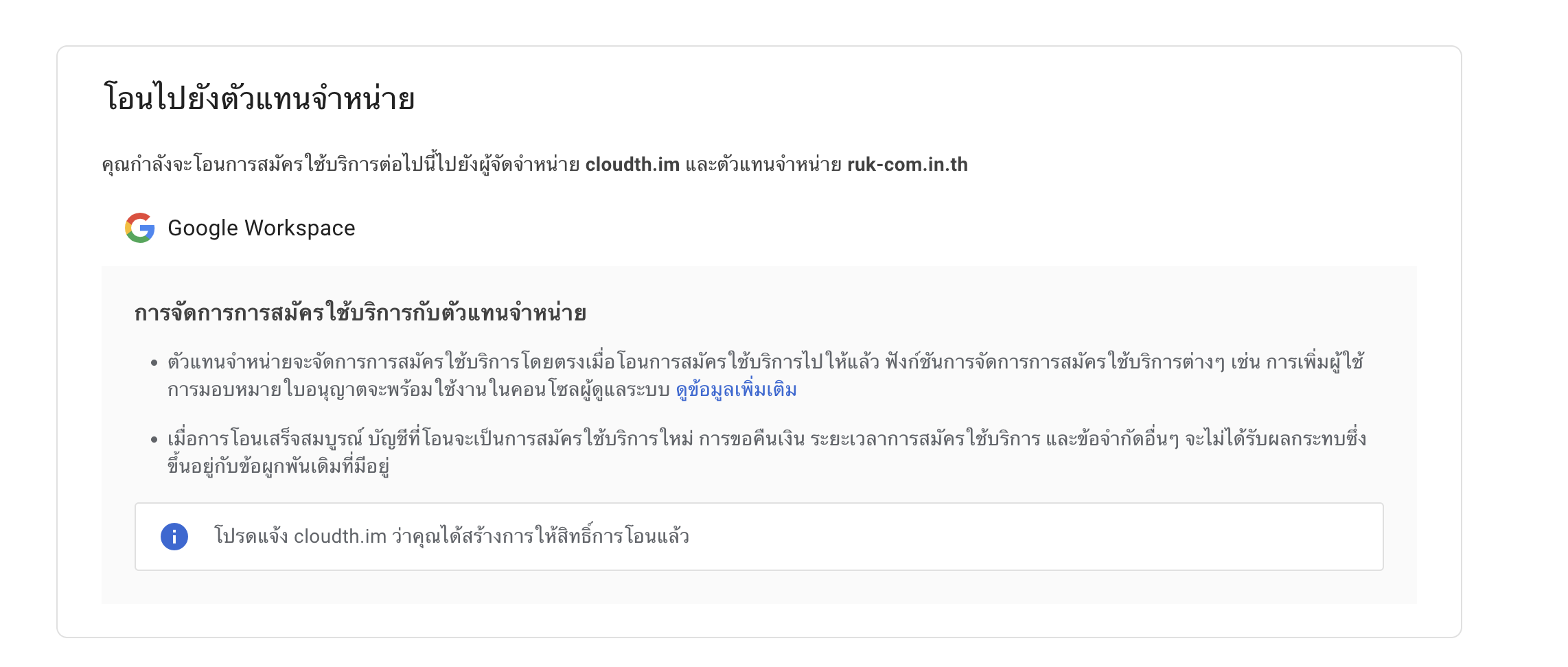Click the phrase การขอคืนเงิน in the second bullet
The image size is (1568, 667).
(752, 438)
